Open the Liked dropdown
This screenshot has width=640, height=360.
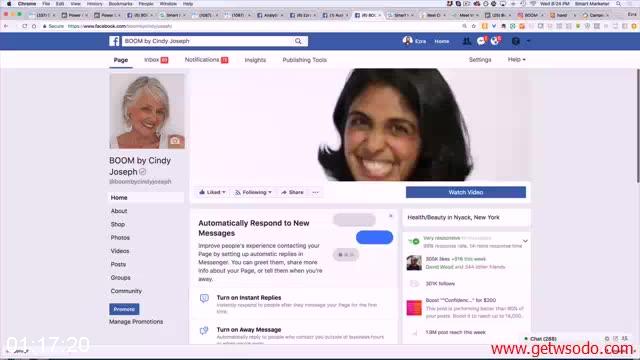(x=212, y=192)
